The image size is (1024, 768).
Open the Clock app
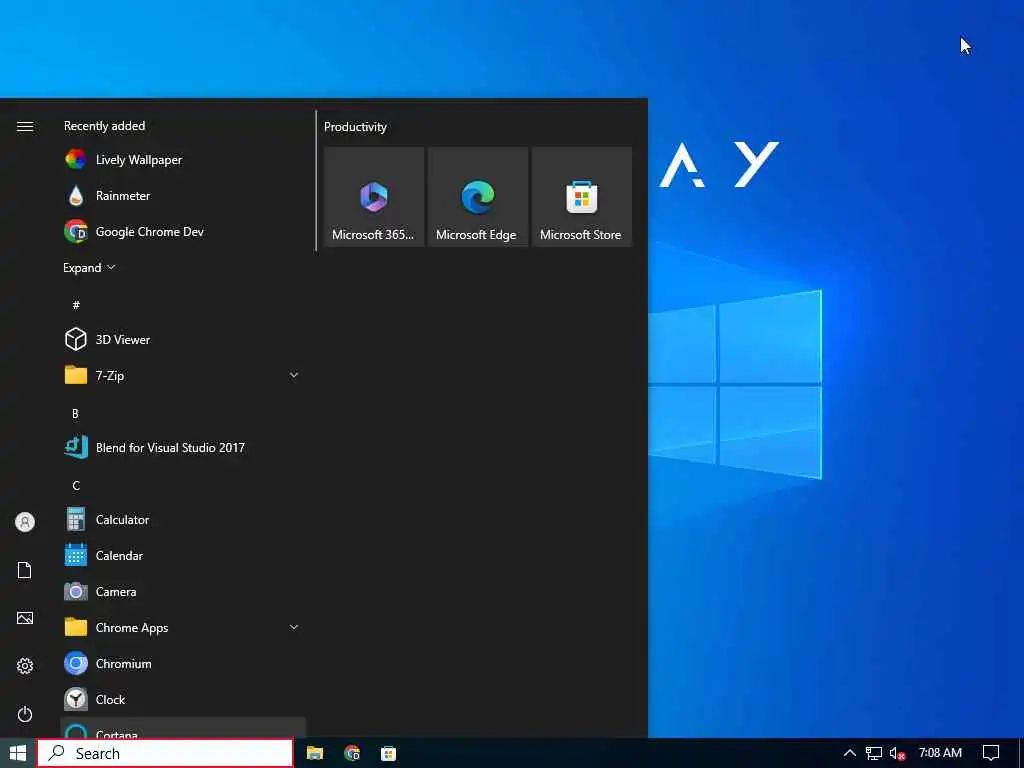[183, 699]
